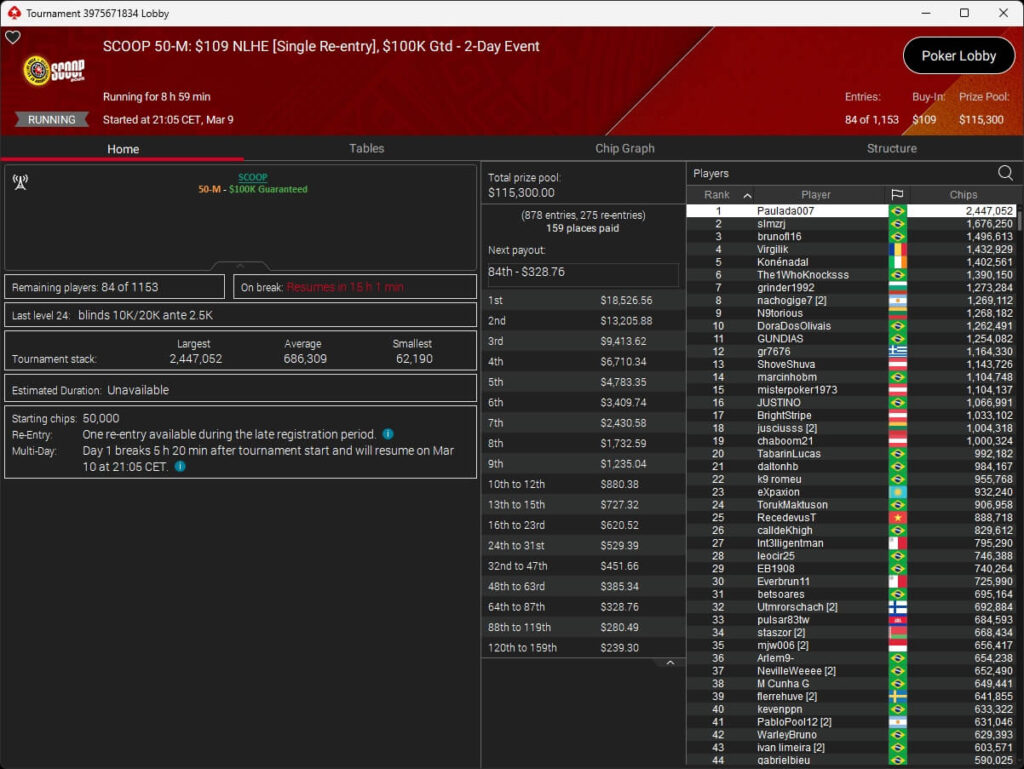Follow the SCOOP hyperlink
The height and width of the screenshot is (769, 1024).
[252, 178]
